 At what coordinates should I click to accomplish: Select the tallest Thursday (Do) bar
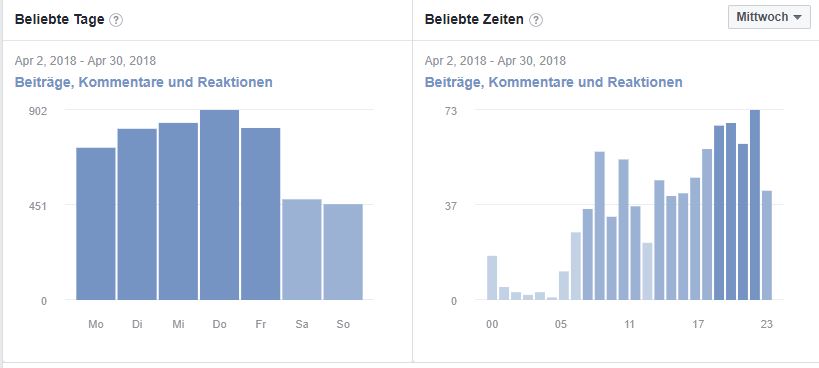coord(219,205)
